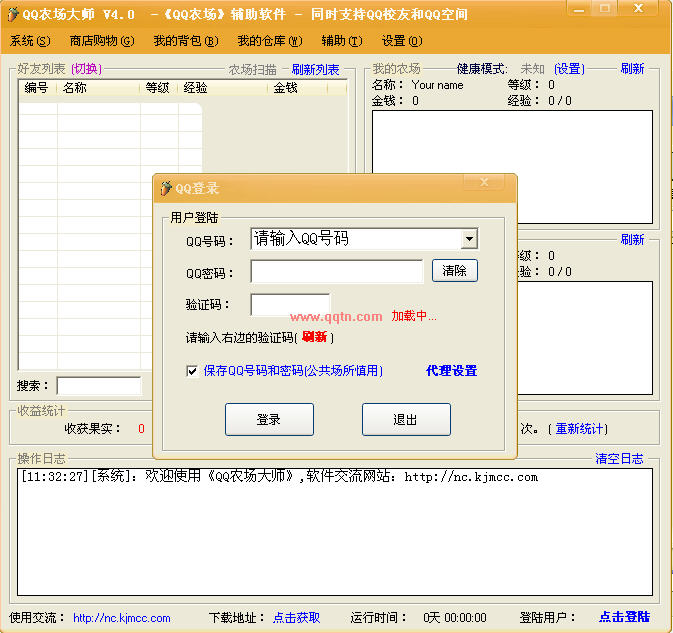Open the 我的背包(B) menu
Image resolution: width=673 pixels, height=633 pixels.
[x=186, y=41]
